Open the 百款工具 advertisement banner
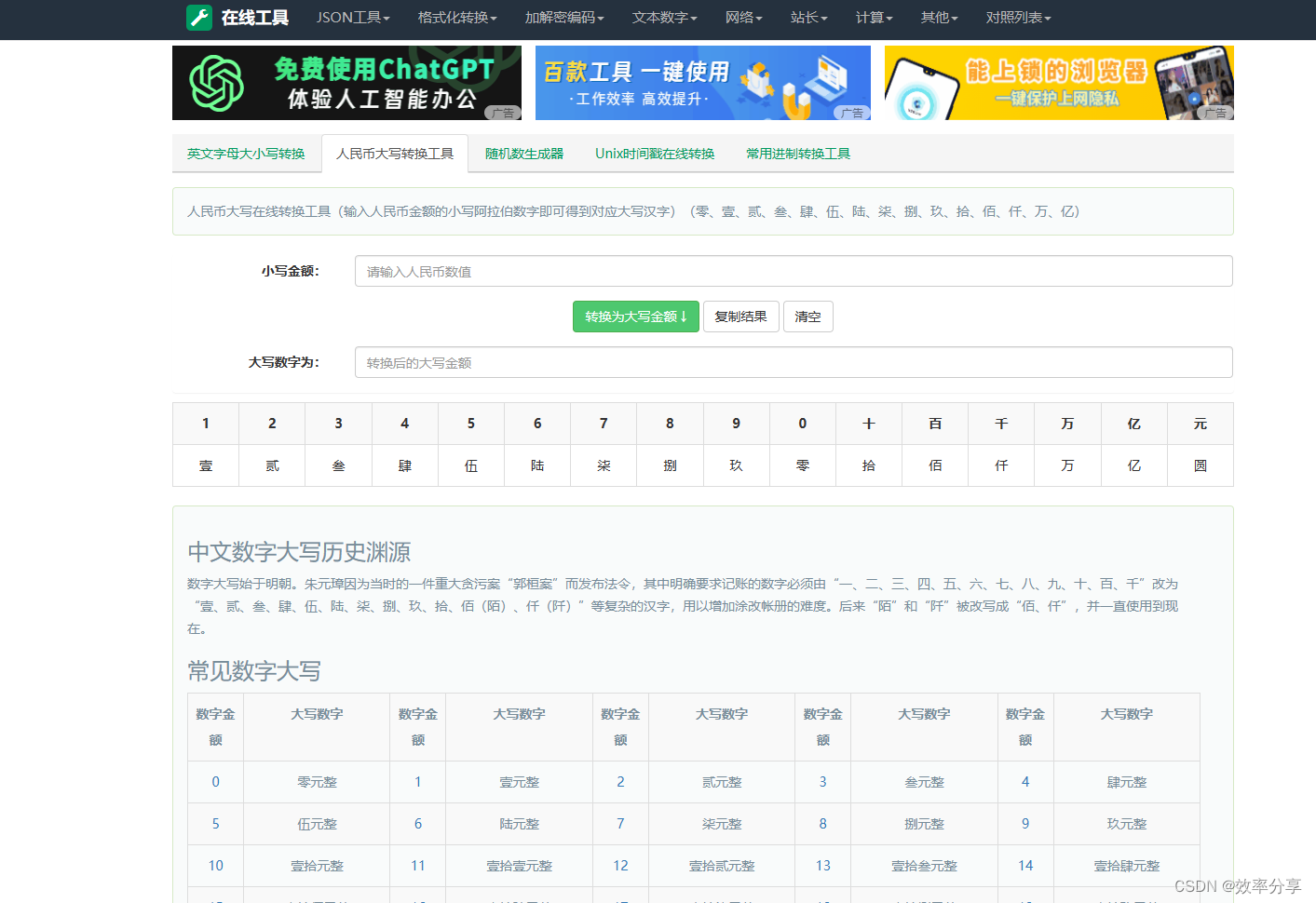 click(x=703, y=83)
